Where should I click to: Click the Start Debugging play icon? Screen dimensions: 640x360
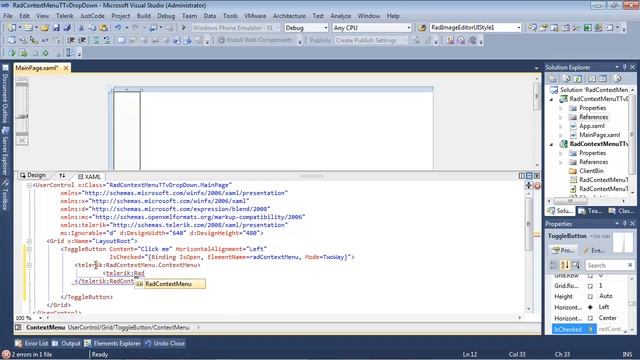click(184, 28)
